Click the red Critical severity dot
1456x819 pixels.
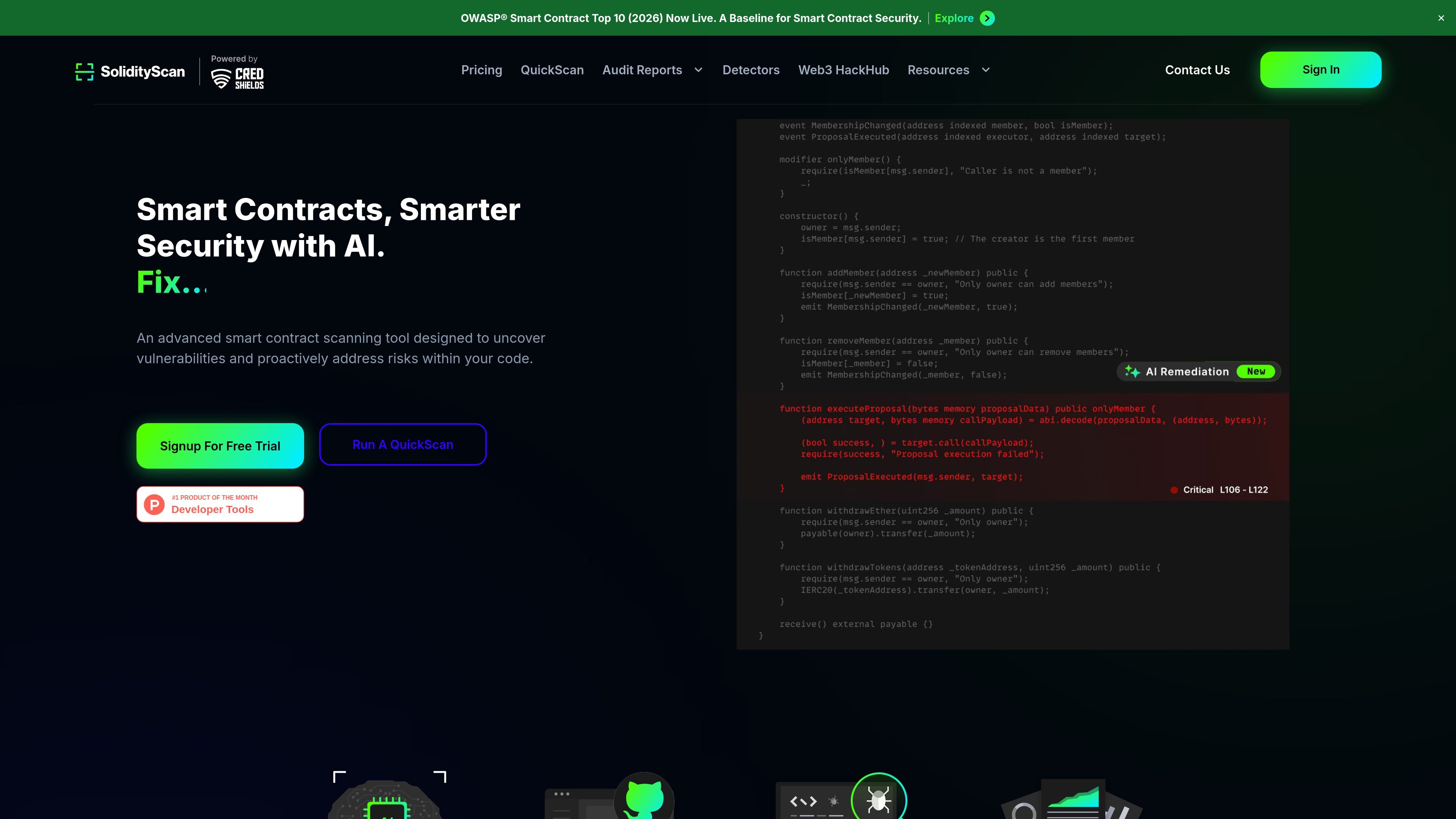1174,490
